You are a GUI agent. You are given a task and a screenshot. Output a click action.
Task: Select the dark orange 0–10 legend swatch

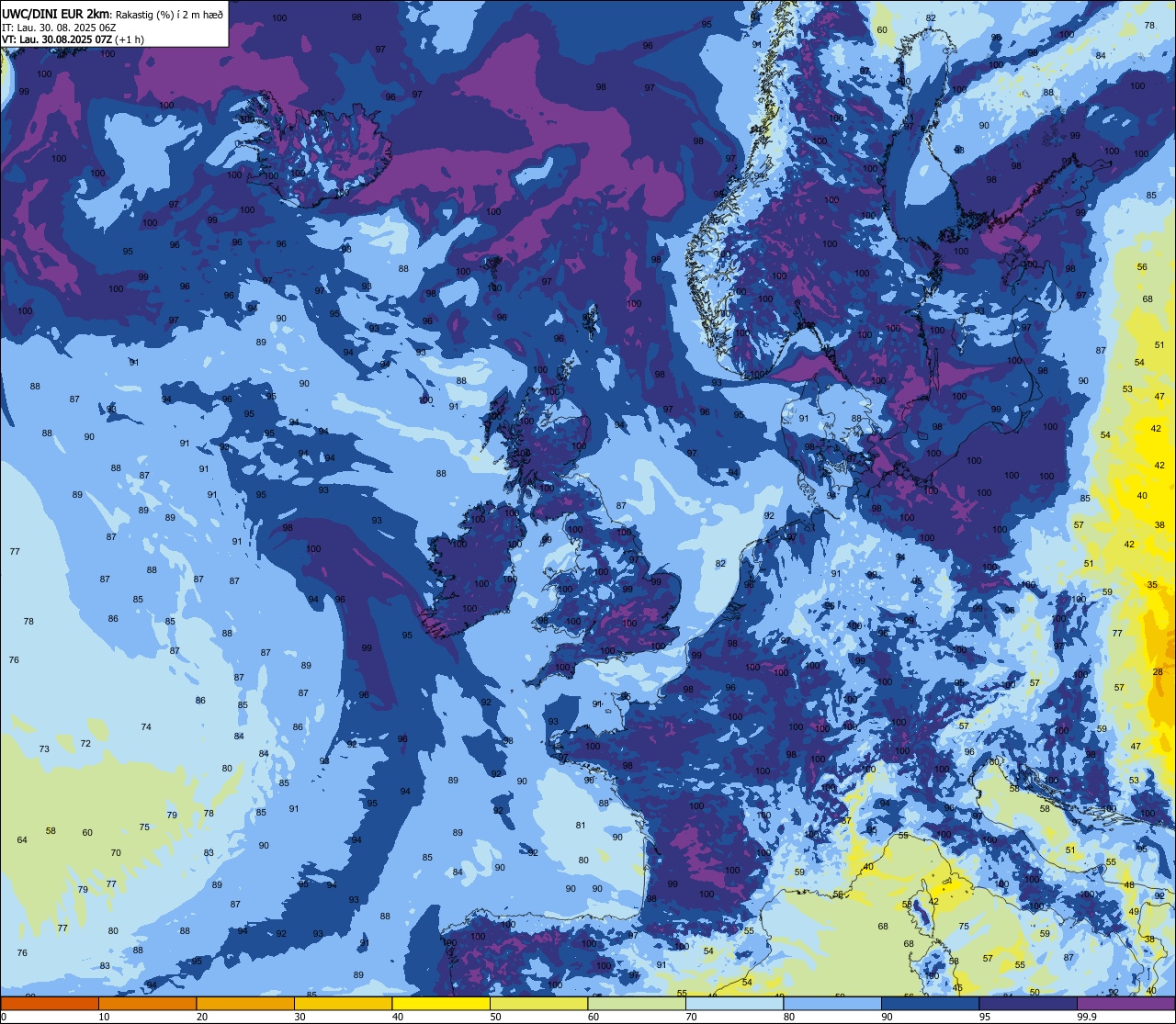pos(50,1003)
